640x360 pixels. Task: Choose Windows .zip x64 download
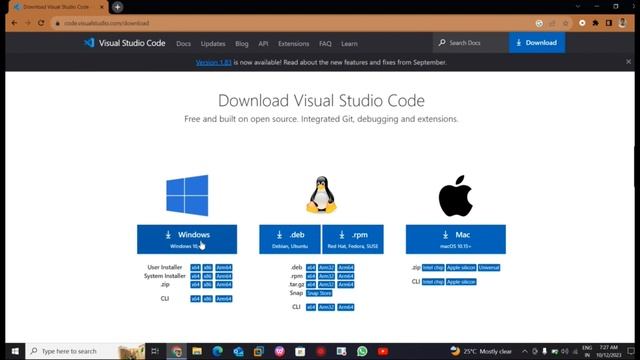pyautogui.click(x=196, y=284)
